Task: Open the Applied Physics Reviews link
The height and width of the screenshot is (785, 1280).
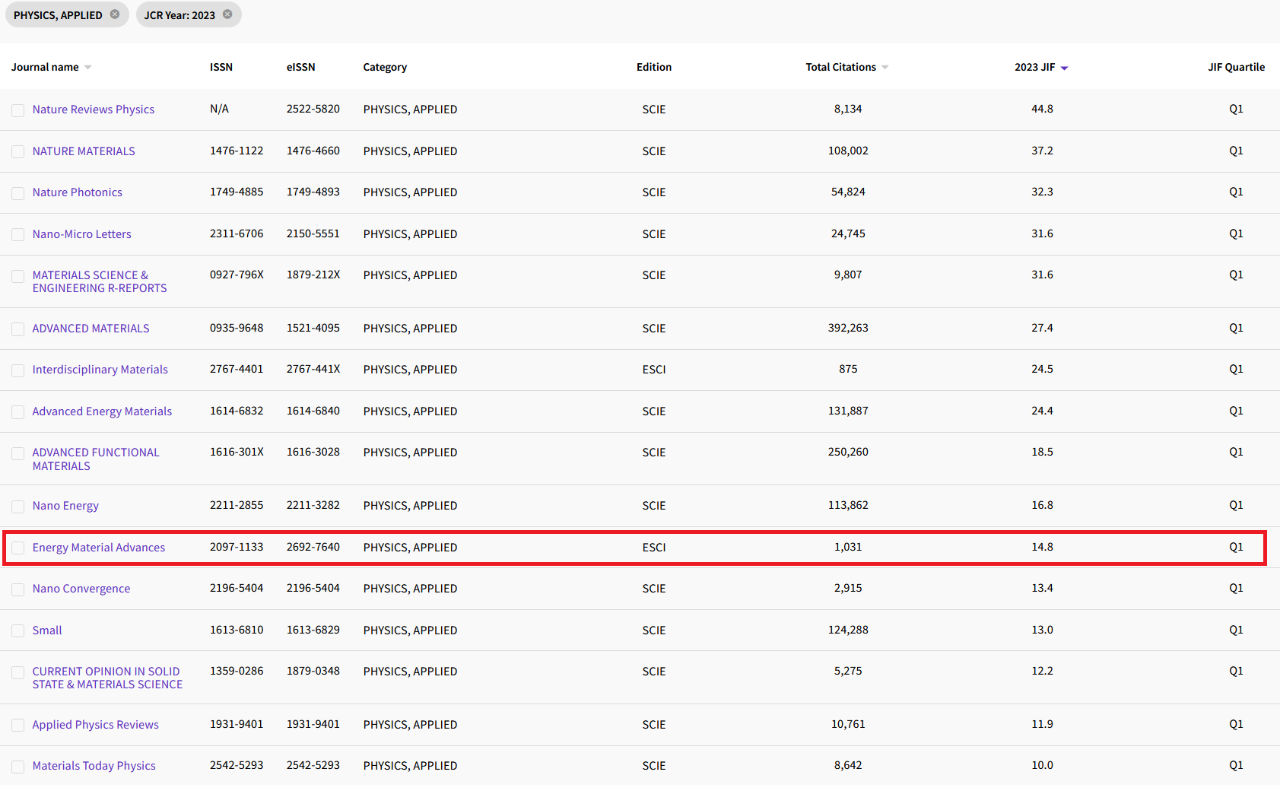Action: click(95, 725)
